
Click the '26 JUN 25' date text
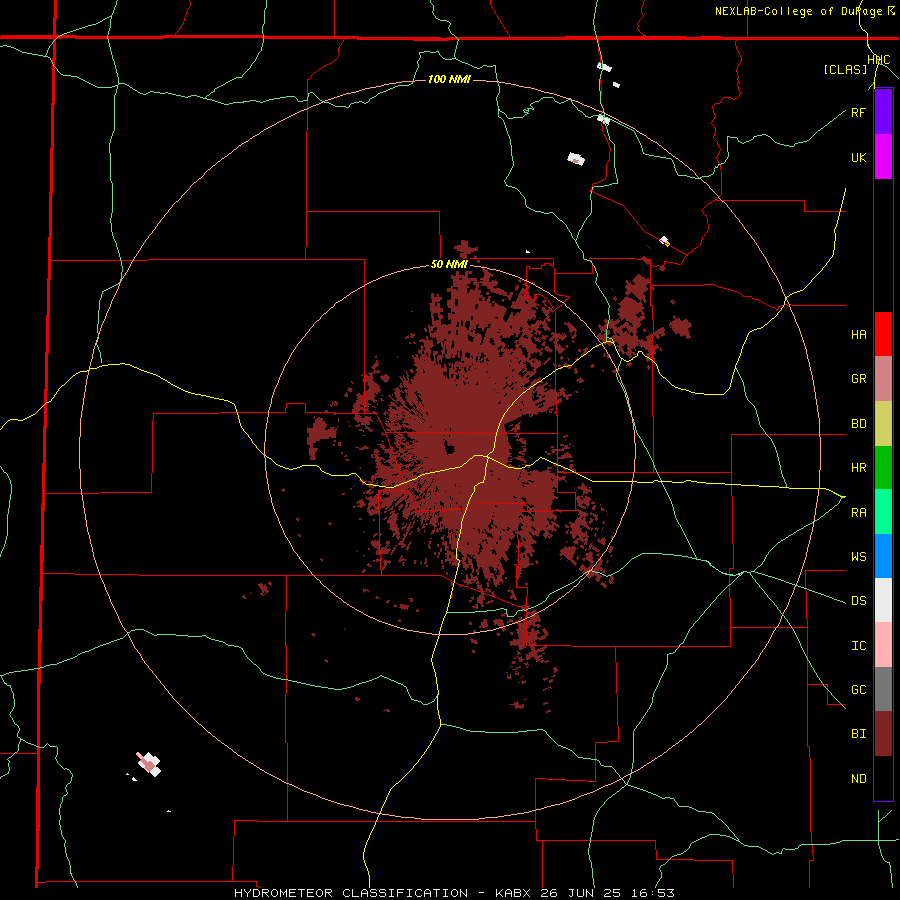[583, 893]
